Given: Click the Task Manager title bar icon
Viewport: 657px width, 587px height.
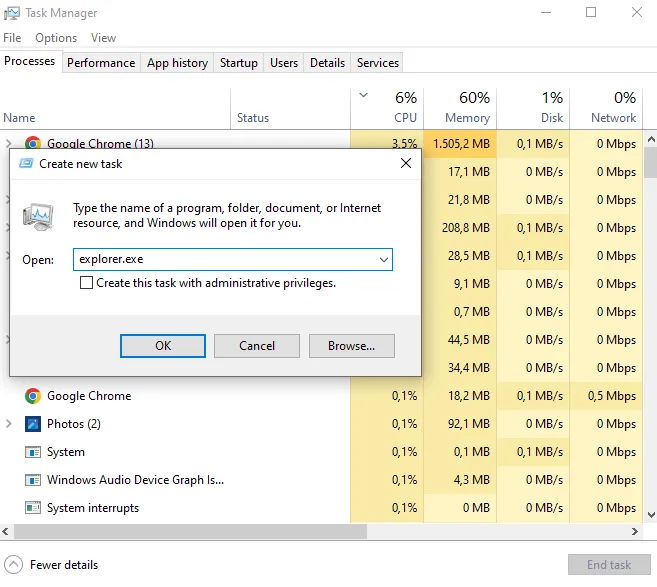Looking at the screenshot, I should 11,13.
